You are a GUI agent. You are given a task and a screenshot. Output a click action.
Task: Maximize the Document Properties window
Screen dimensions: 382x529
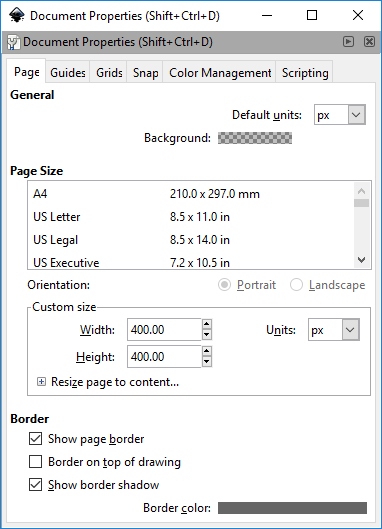tap(312, 16)
